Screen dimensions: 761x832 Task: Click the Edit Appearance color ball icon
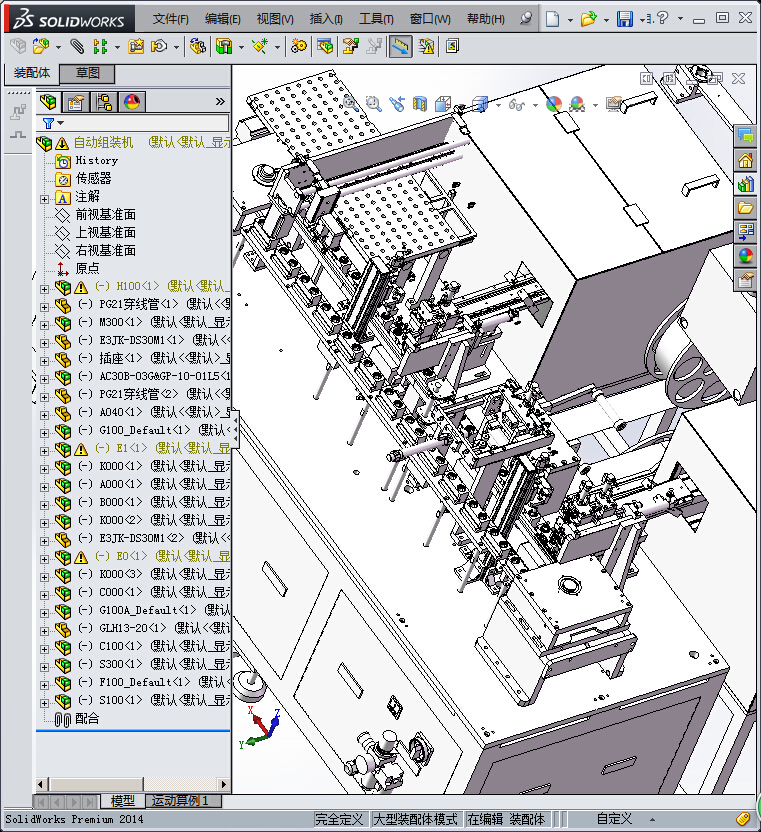click(x=554, y=103)
